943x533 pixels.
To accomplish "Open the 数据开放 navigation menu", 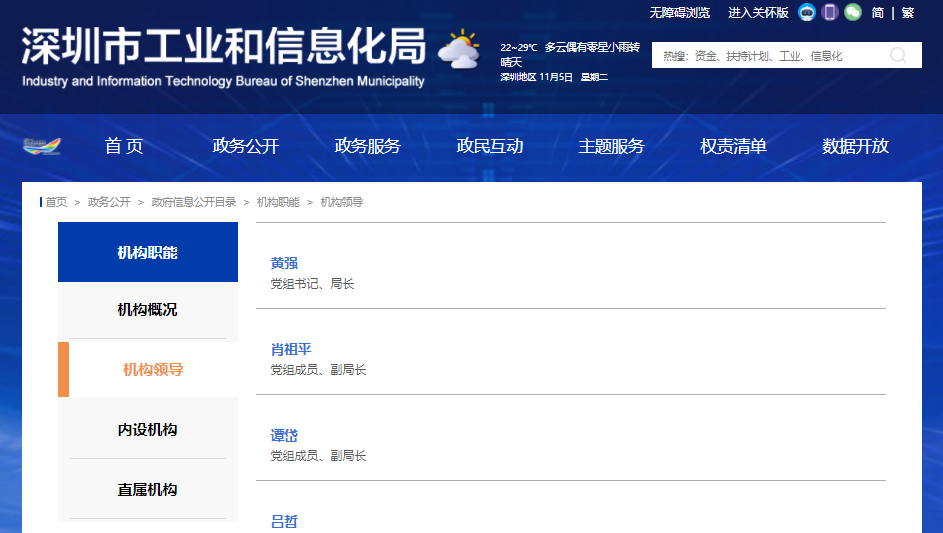I will click(855, 146).
